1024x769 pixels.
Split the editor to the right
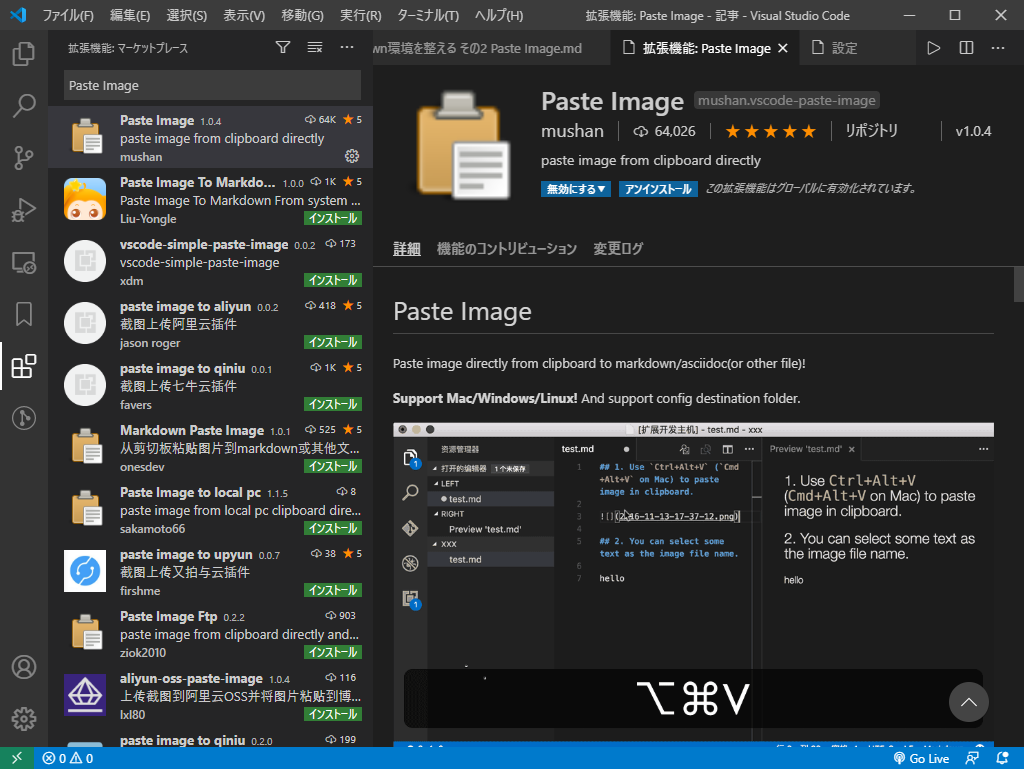click(x=966, y=48)
